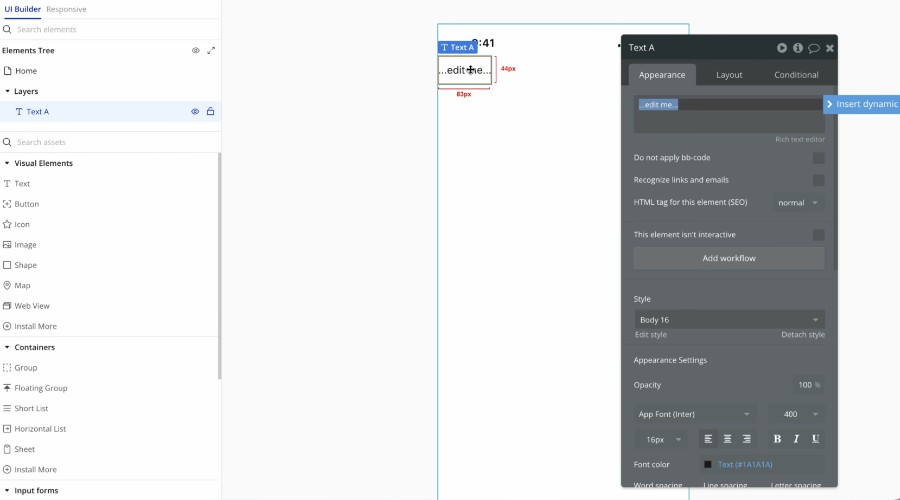The height and width of the screenshot is (500, 900).
Task: Enable Do not apply bb-code checkbox
Action: click(818, 158)
